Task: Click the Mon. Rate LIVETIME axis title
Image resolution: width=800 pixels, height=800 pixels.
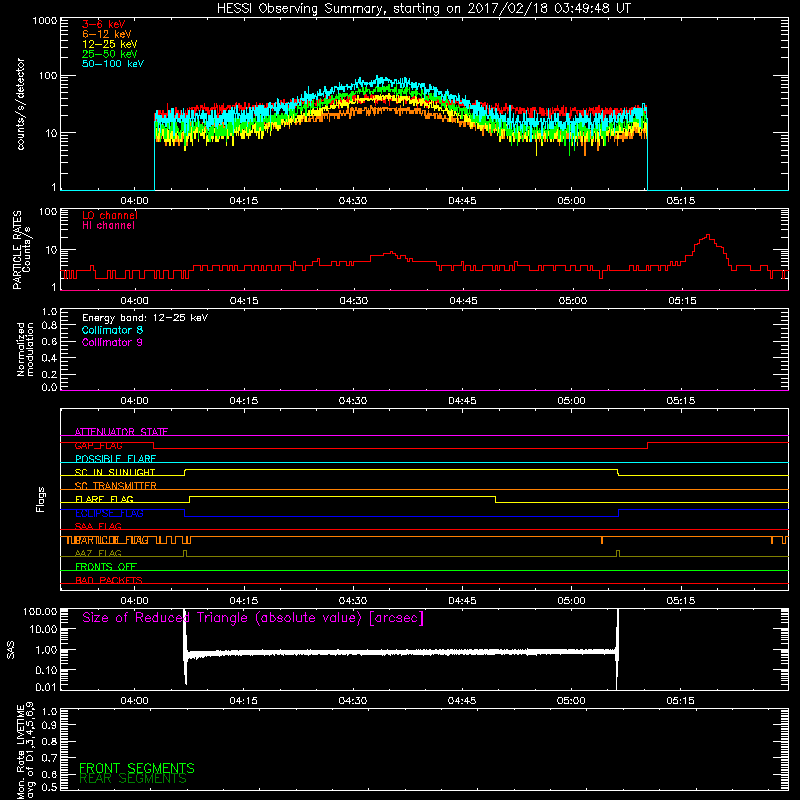Action: (x=26, y=750)
